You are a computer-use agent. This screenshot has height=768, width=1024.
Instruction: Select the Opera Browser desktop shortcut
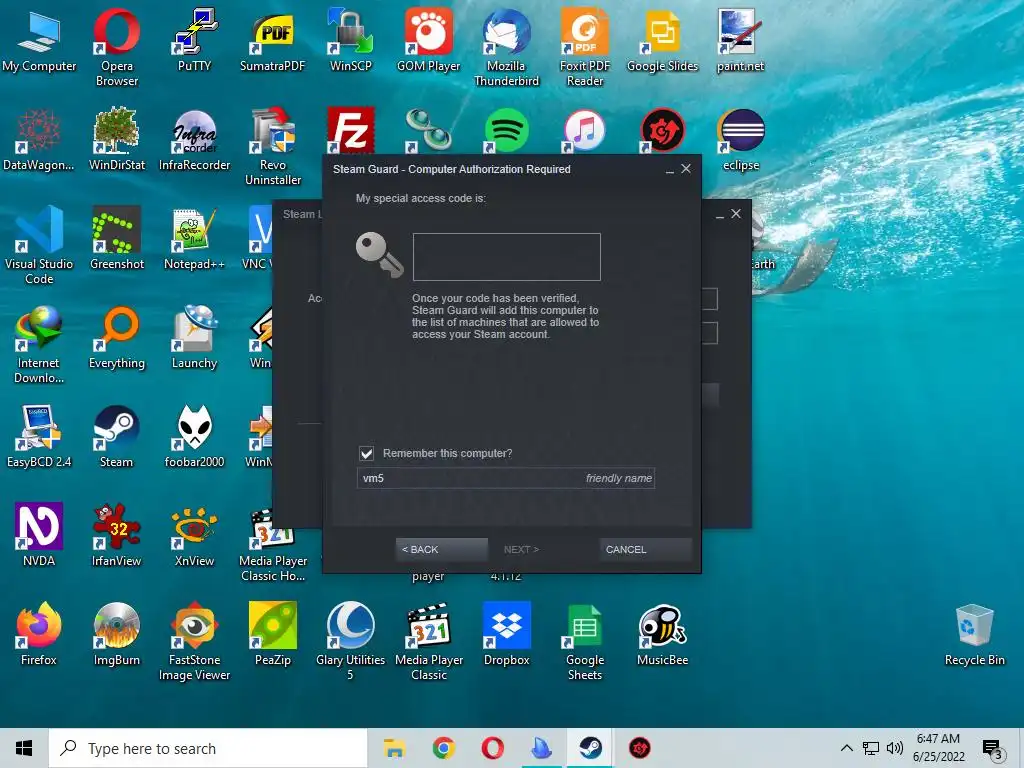point(116,47)
